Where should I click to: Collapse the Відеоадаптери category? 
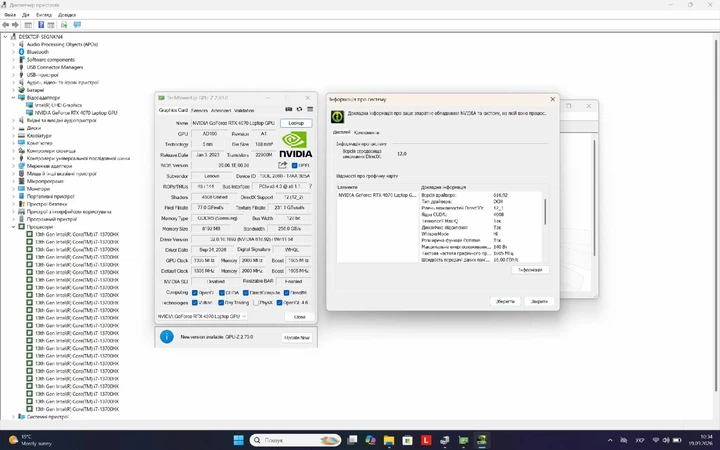coord(13,97)
